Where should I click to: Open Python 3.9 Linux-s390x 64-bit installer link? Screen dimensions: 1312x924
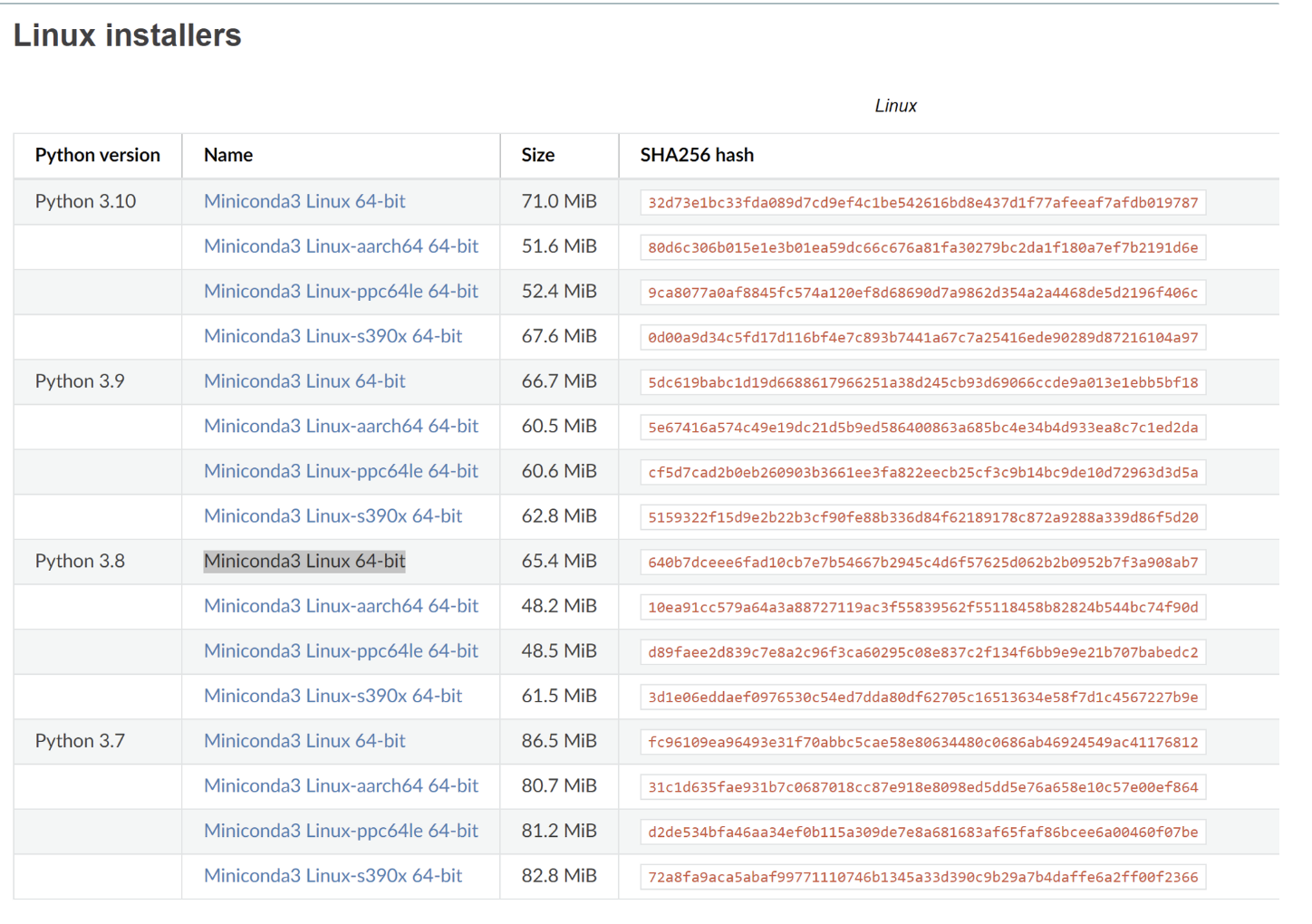tap(333, 516)
